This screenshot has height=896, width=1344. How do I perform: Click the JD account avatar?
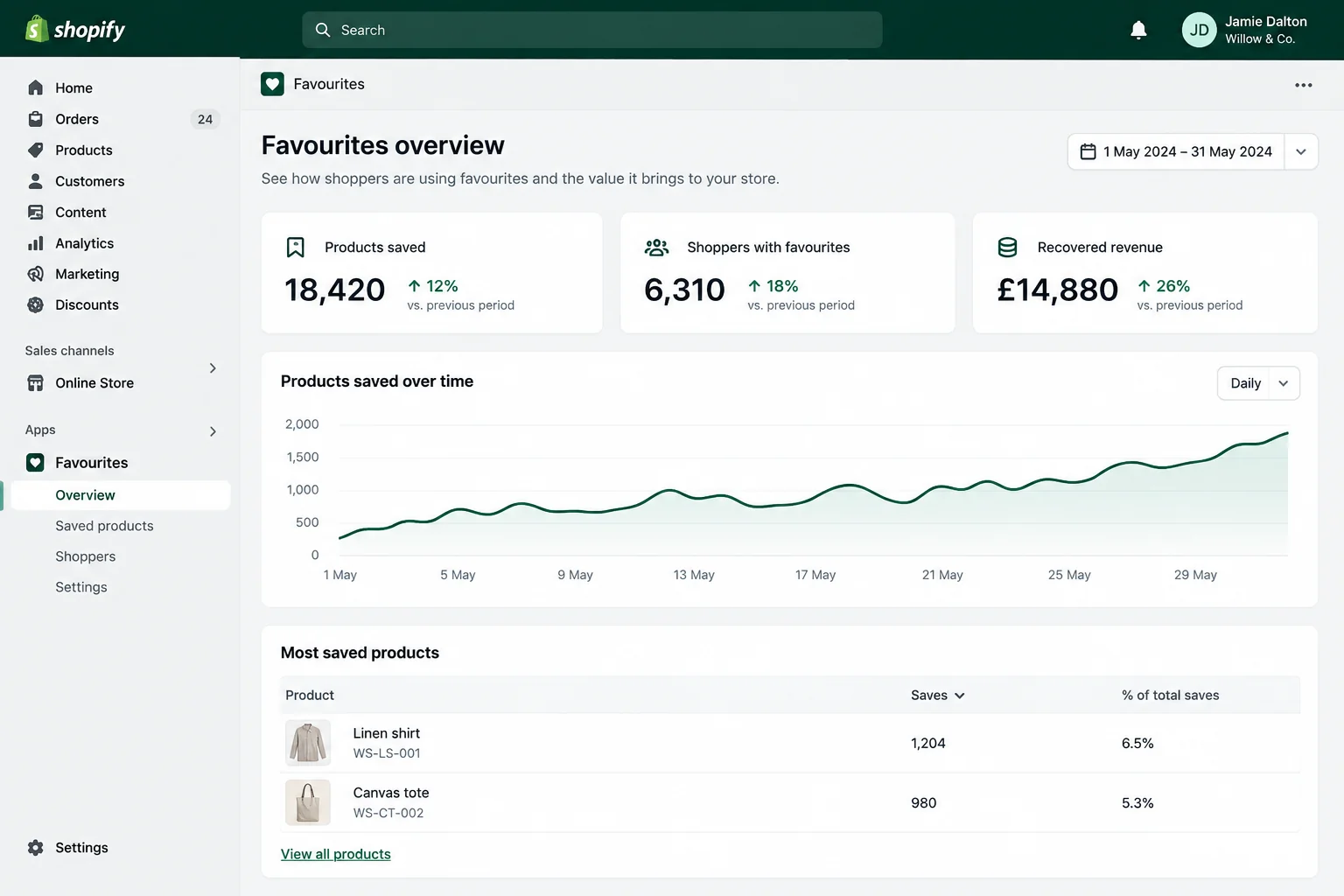(x=1199, y=30)
